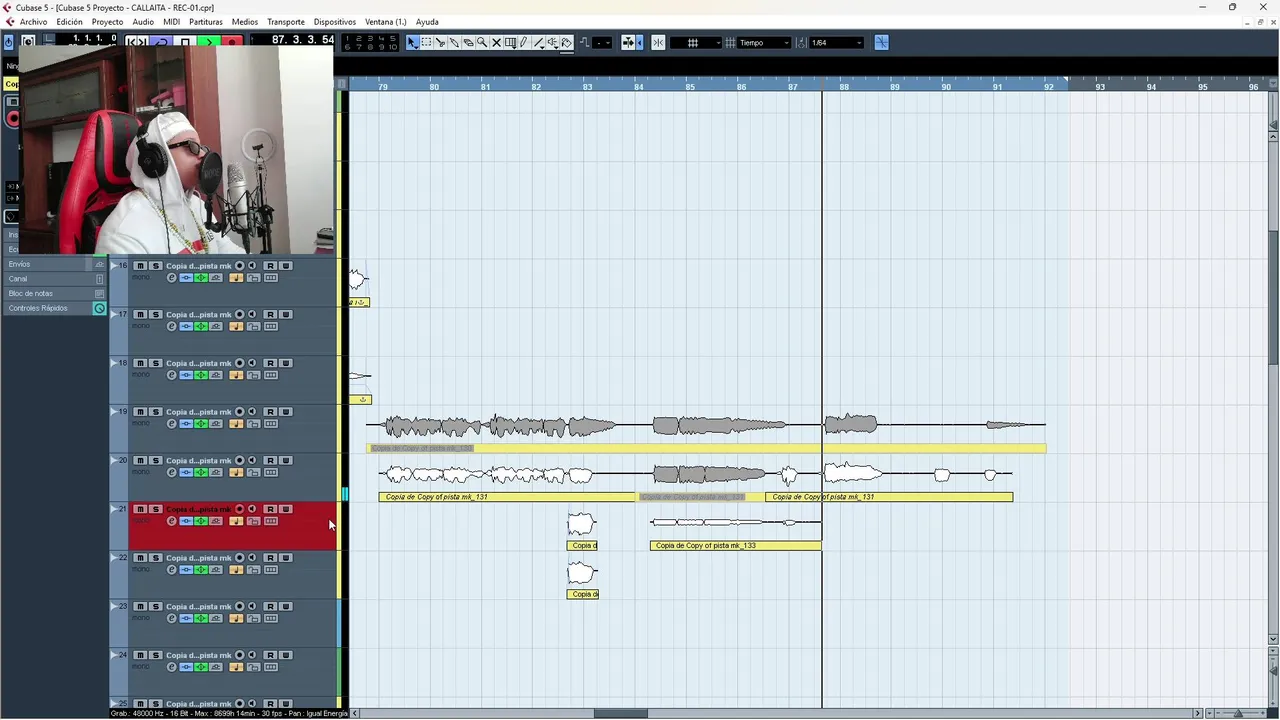Click the green Play transport button

coord(208,42)
